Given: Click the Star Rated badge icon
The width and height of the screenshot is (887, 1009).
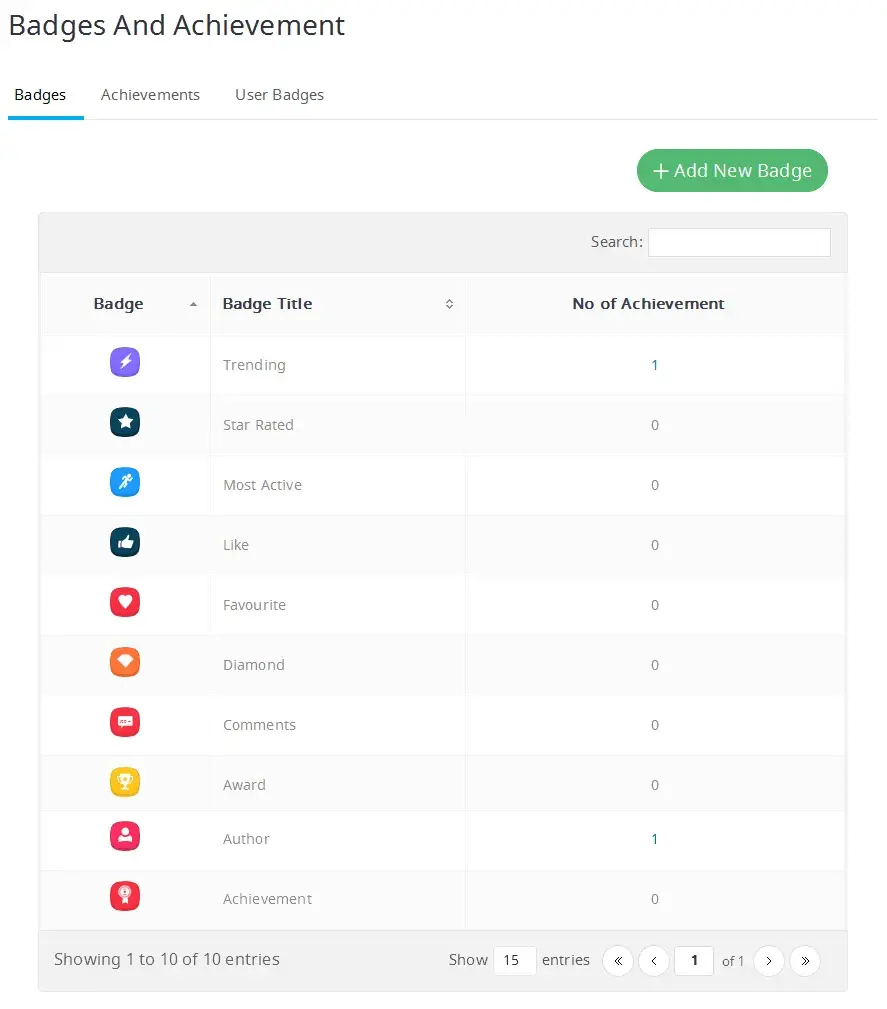Looking at the screenshot, I should pyautogui.click(x=125, y=422).
